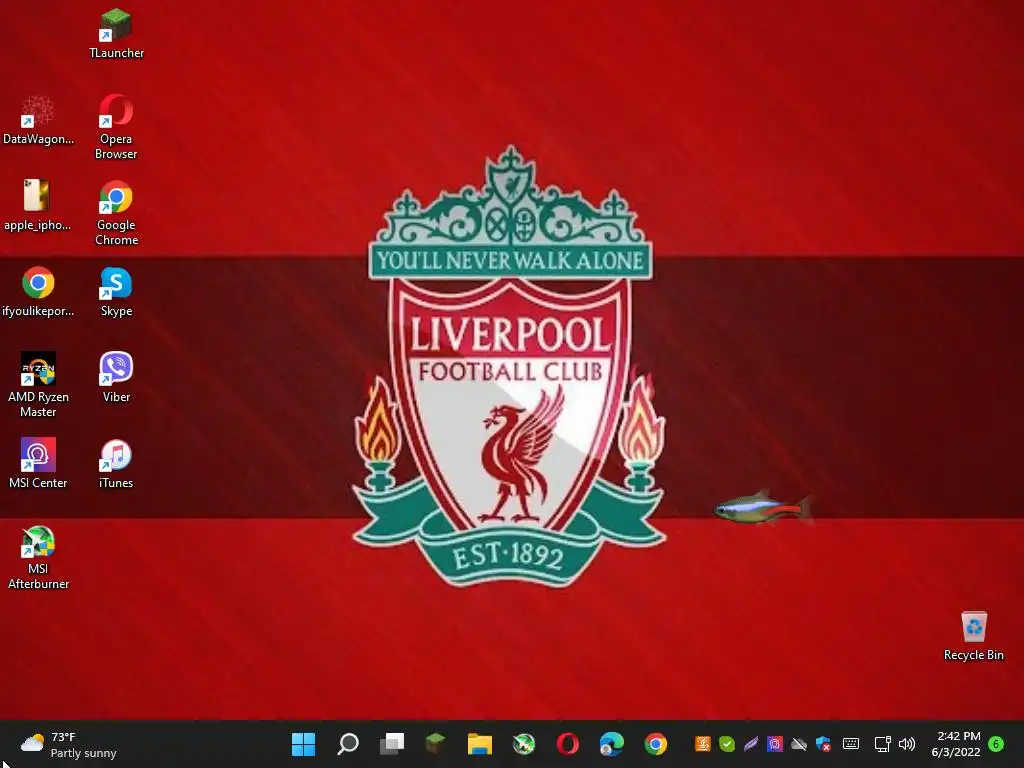Open Windows Security shield tray icon
Viewport: 1024px width, 768px height.
(x=823, y=744)
